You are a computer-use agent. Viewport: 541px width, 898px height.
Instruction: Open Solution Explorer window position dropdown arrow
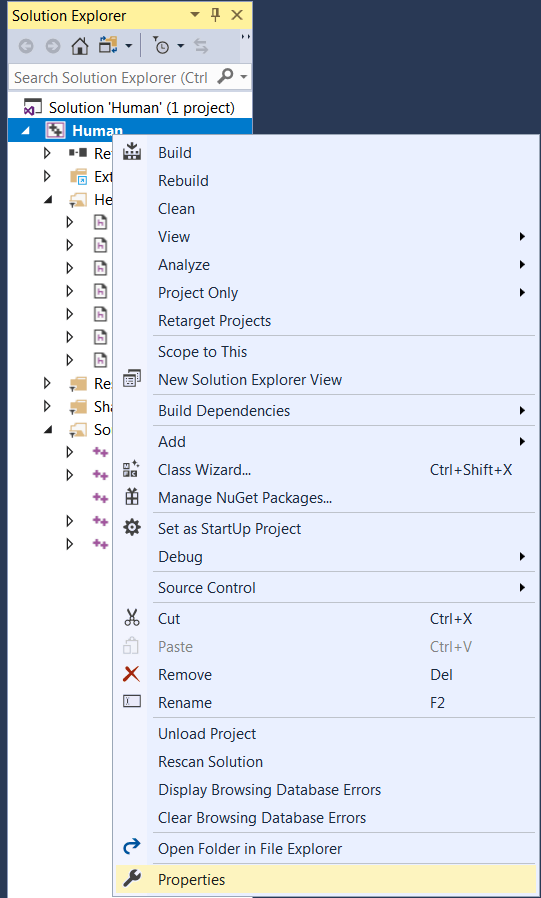[x=195, y=15]
